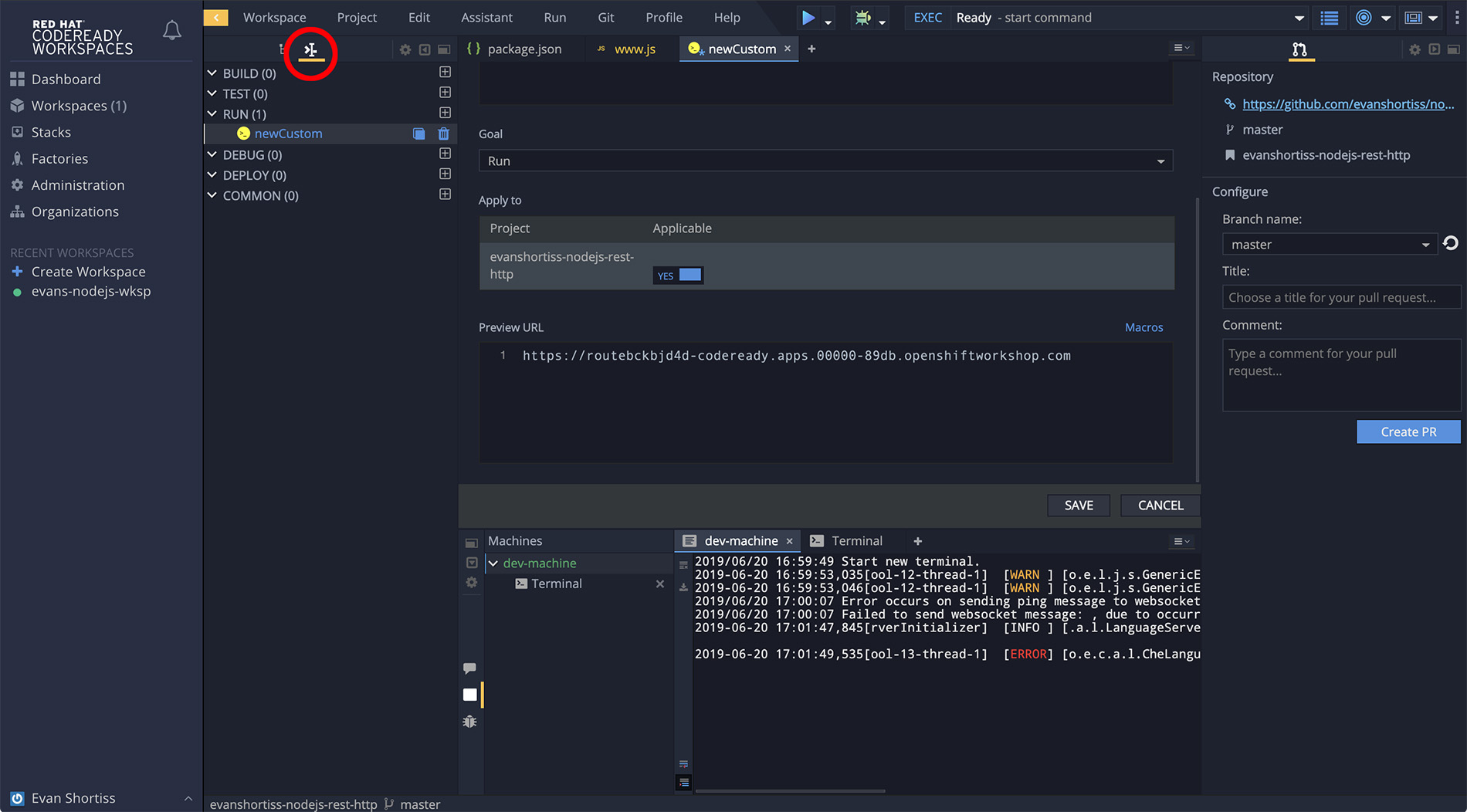1467x812 pixels.
Task: Click the pull request Comment text area
Action: click(x=1341, y=375)
